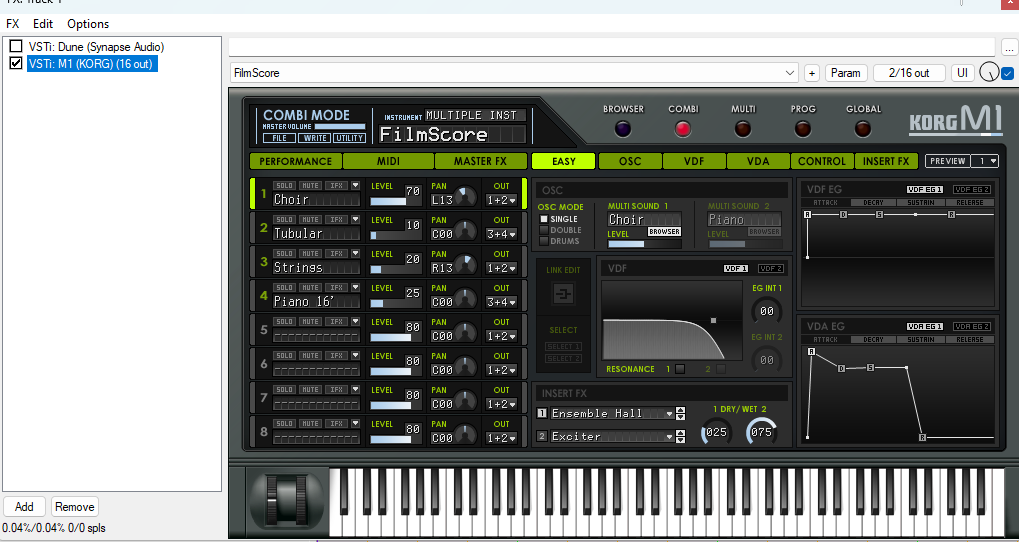Disable the M1 (KORG) plugin checkbox
Viewport: 1019px width, 542px height.
coord(16,64)
